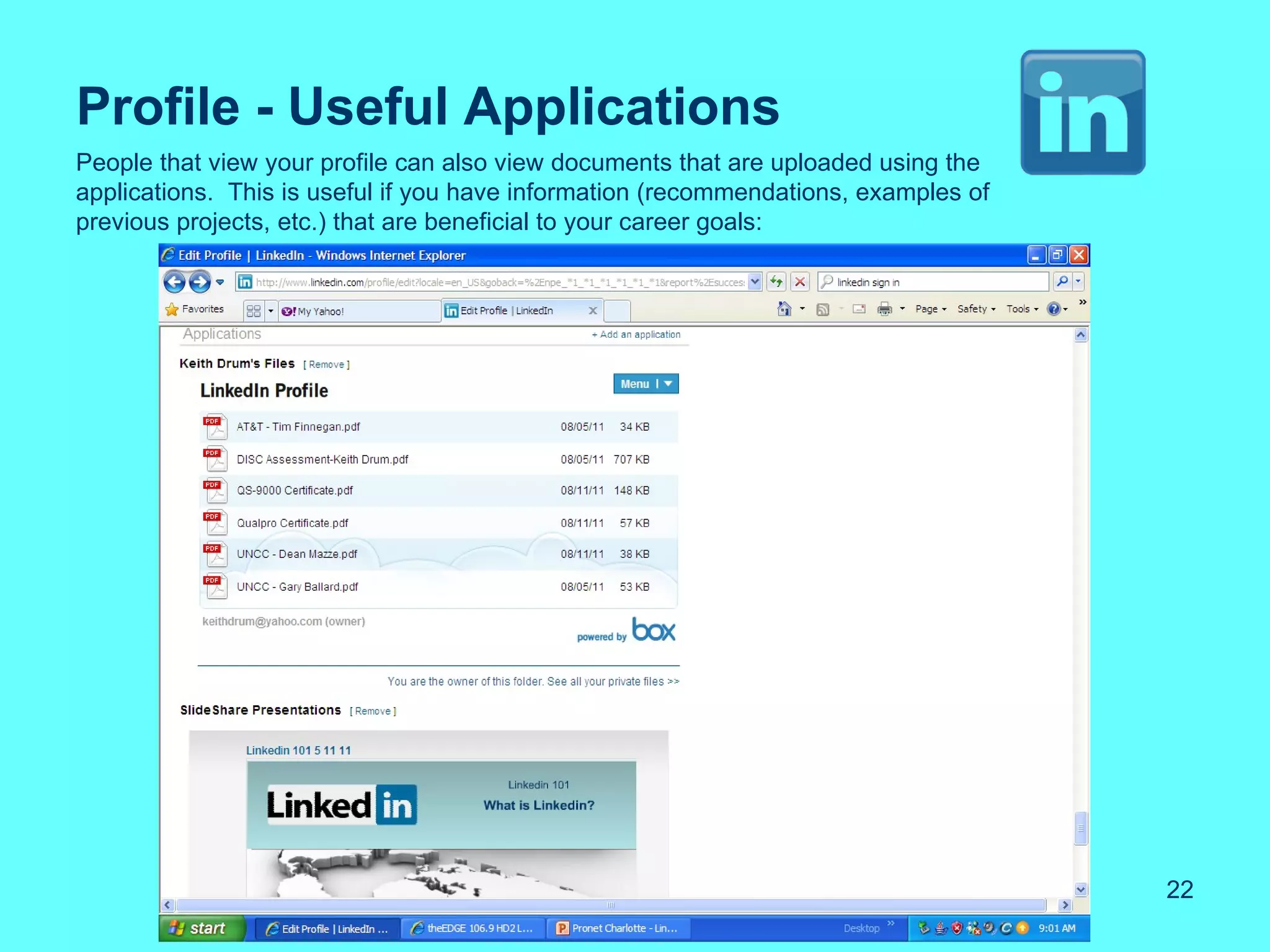This screenshot has width=1270, height=952.
Task: Open search provider options dropdown
Action: click(x=1078, y=281)
